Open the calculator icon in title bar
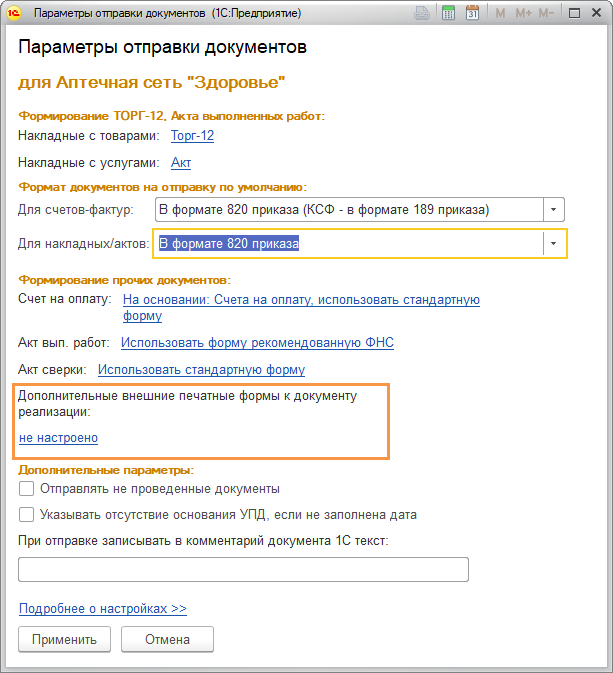This screenshot has width=613, height=673. pyautogui.click(x=448, y=13)
